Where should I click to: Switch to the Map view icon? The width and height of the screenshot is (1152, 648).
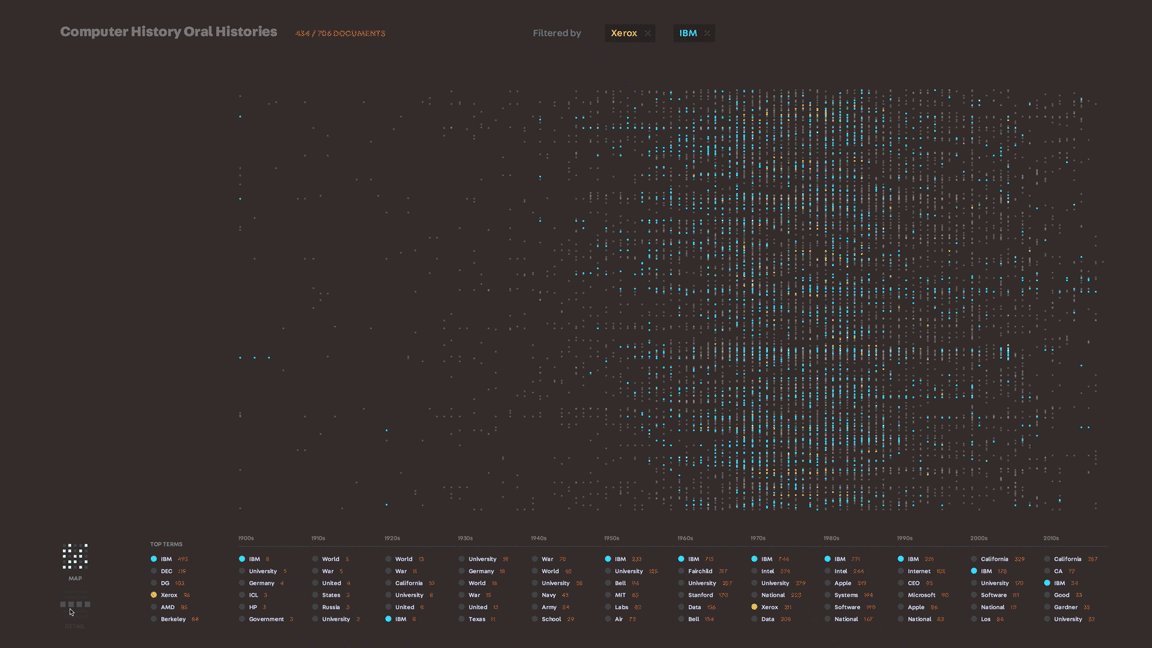tap(75, 556)
